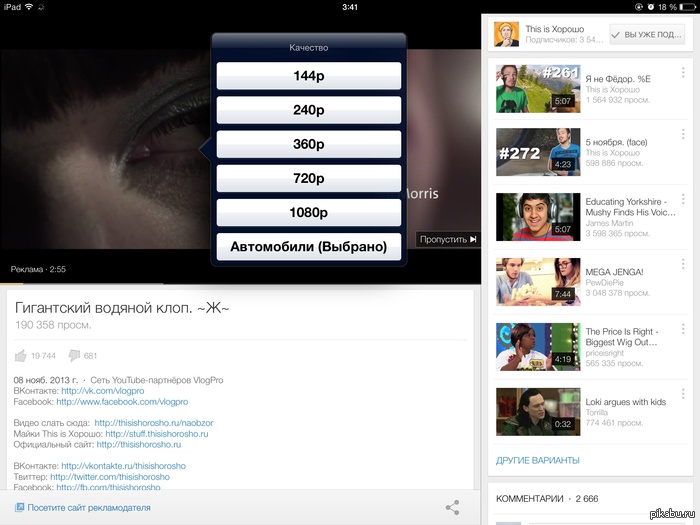Open Loki argues with kids thumbnail
The image size is (700, 525).
pos(538,412)
